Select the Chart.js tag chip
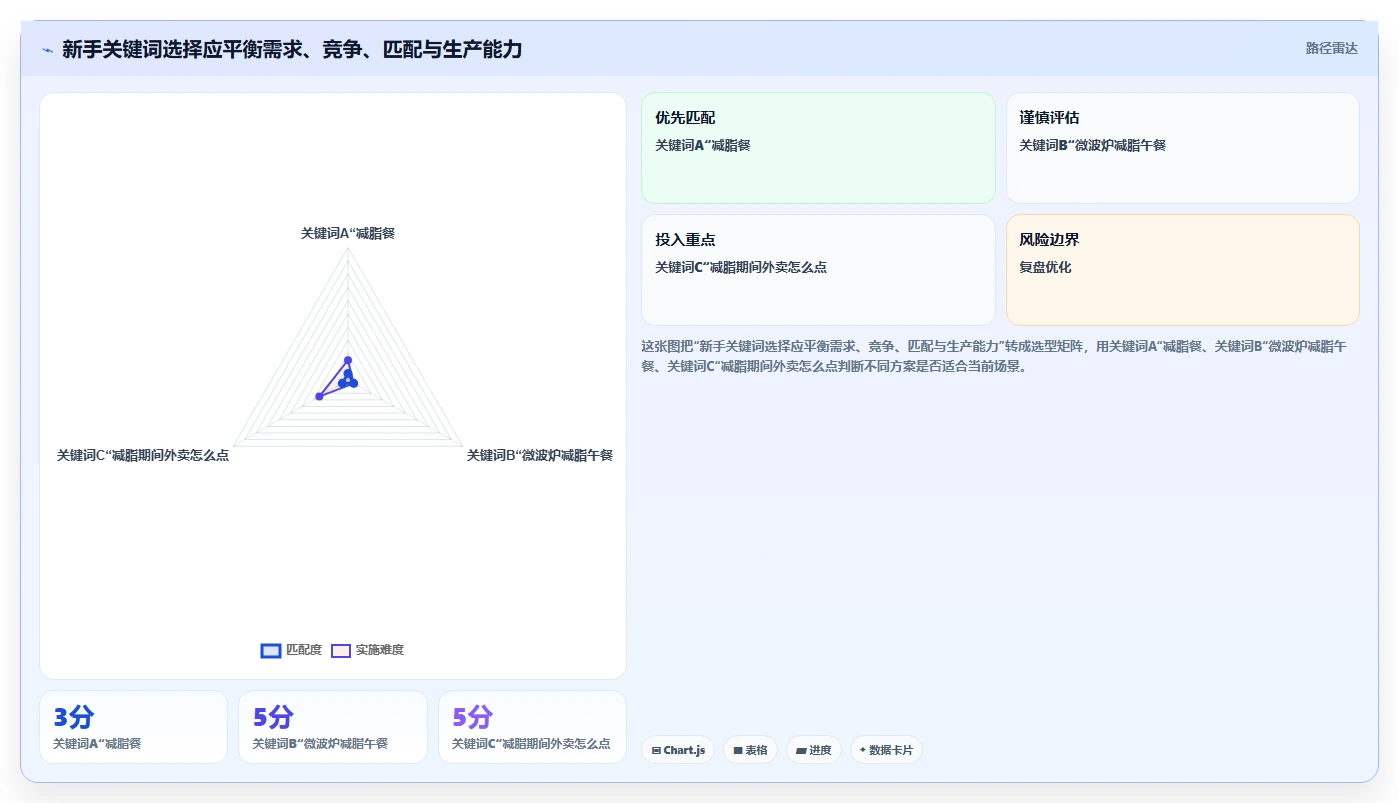The width and height of the screenshot is (1399, 803). 678,750
